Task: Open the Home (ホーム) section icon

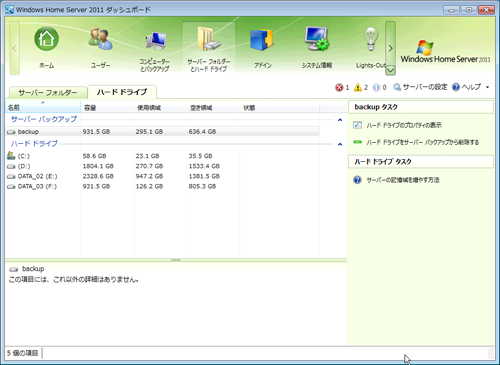Action: (x=46, y=39)
